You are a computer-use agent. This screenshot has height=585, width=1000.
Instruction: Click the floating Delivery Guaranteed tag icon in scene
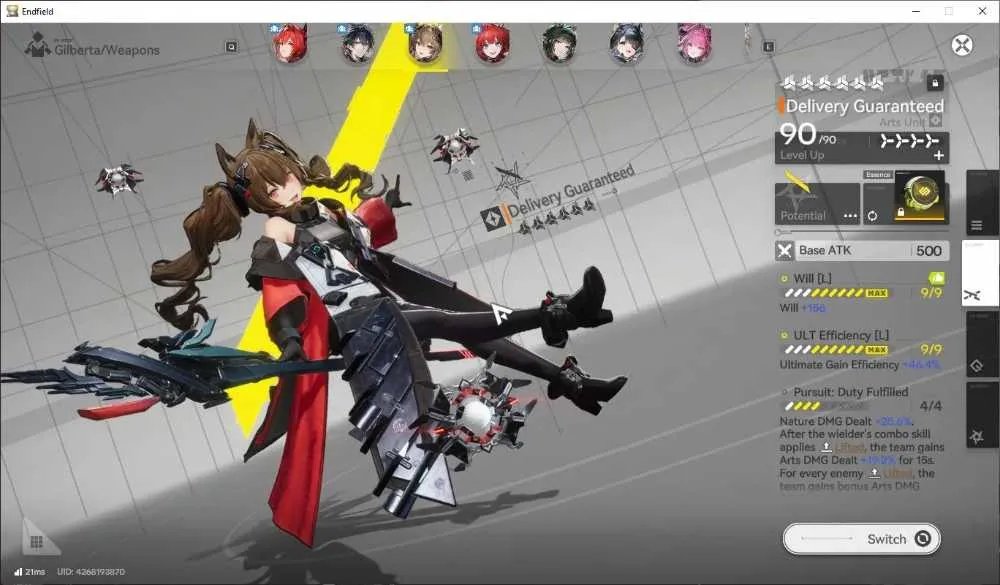coord(493,219)
